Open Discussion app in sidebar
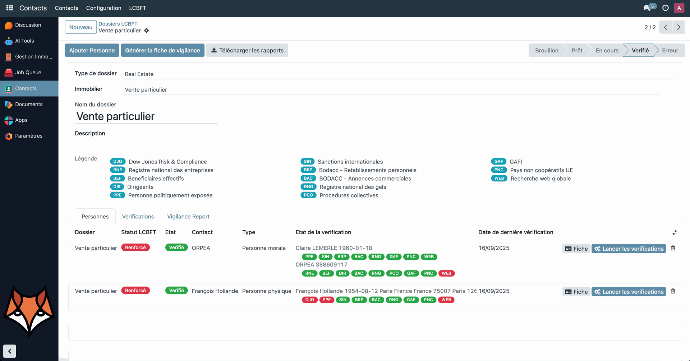This screenshot has height=361, width=690. (29, 25)
